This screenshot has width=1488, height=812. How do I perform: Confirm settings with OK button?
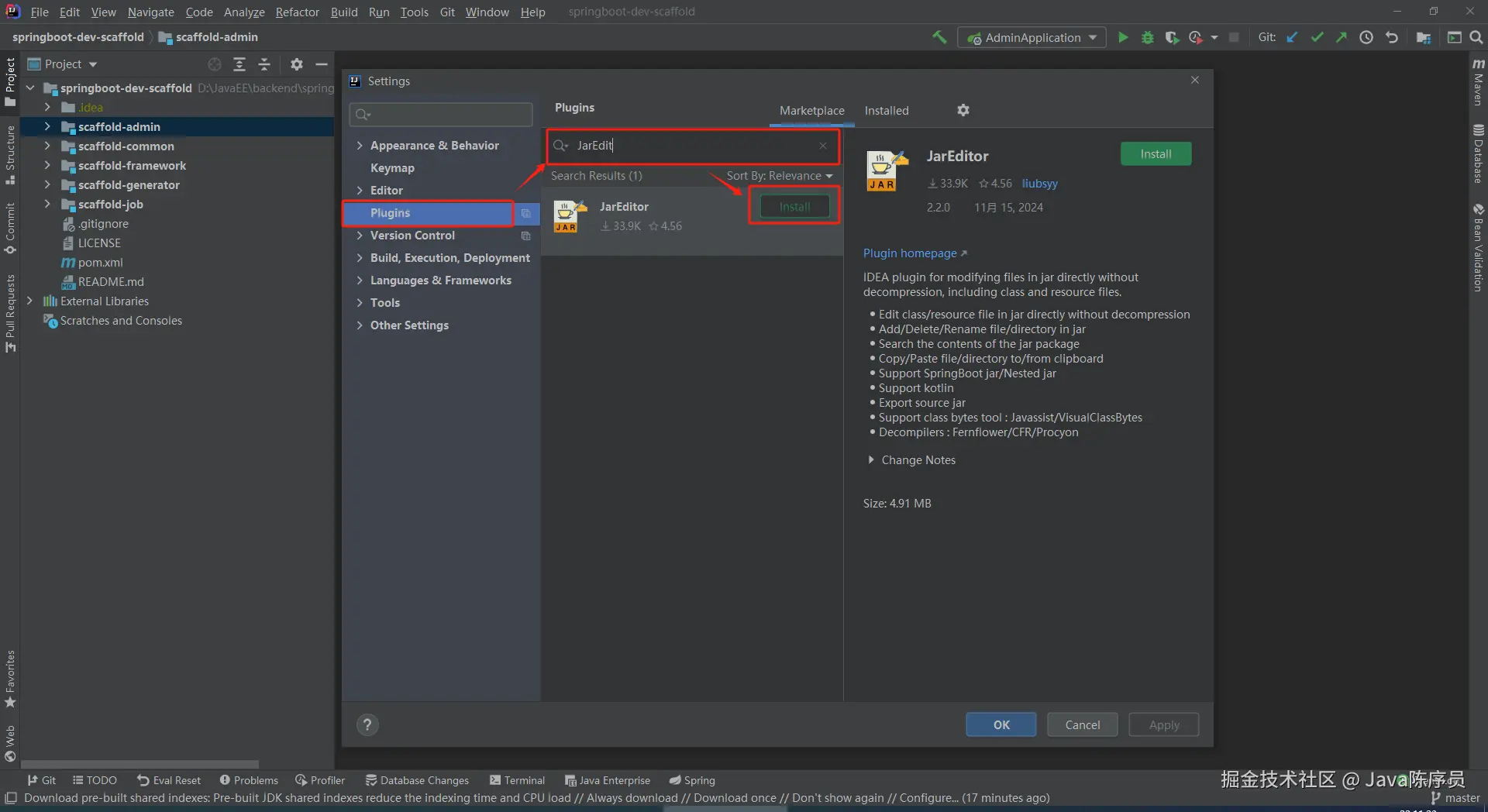tap(1001, 724)
